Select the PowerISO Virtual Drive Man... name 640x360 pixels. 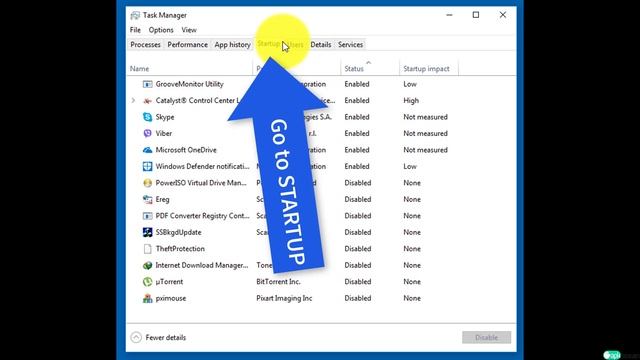(201, 183)
